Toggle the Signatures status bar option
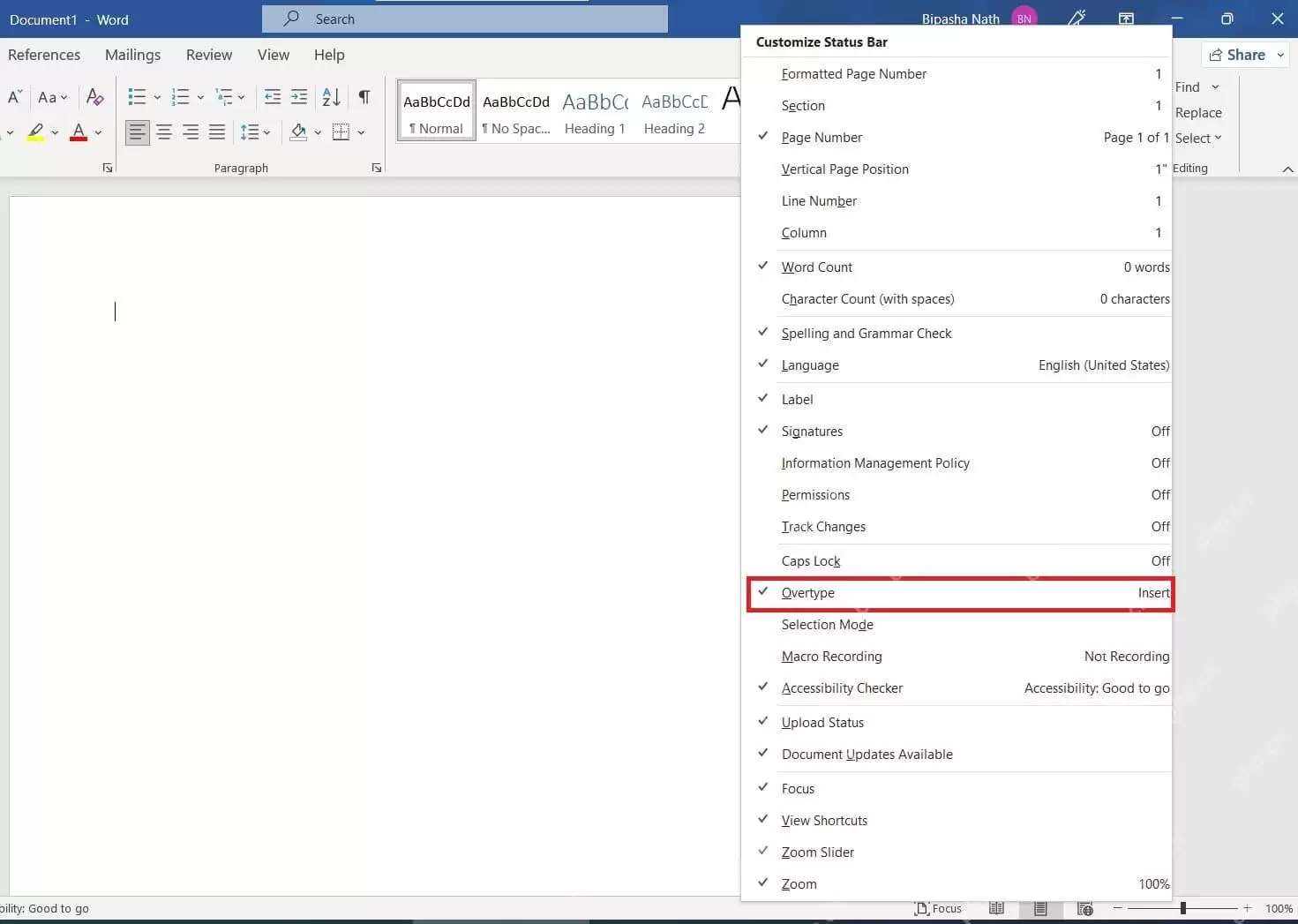Screen dimensions: 1298x924 pos(959,432)
